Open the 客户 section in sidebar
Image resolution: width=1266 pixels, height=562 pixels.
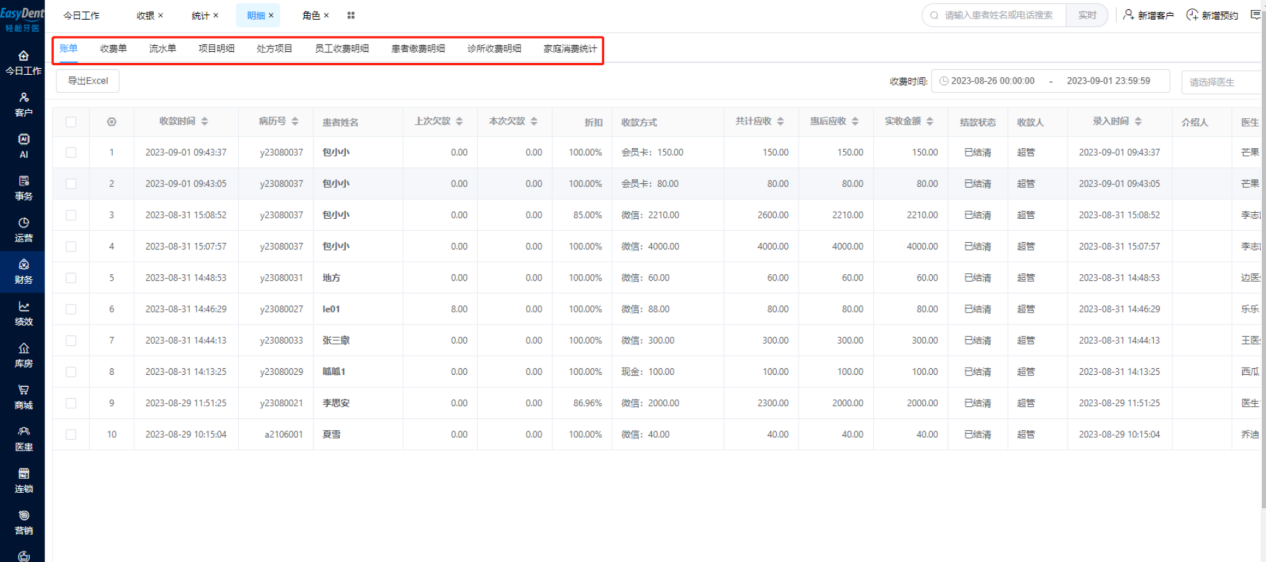23,105
